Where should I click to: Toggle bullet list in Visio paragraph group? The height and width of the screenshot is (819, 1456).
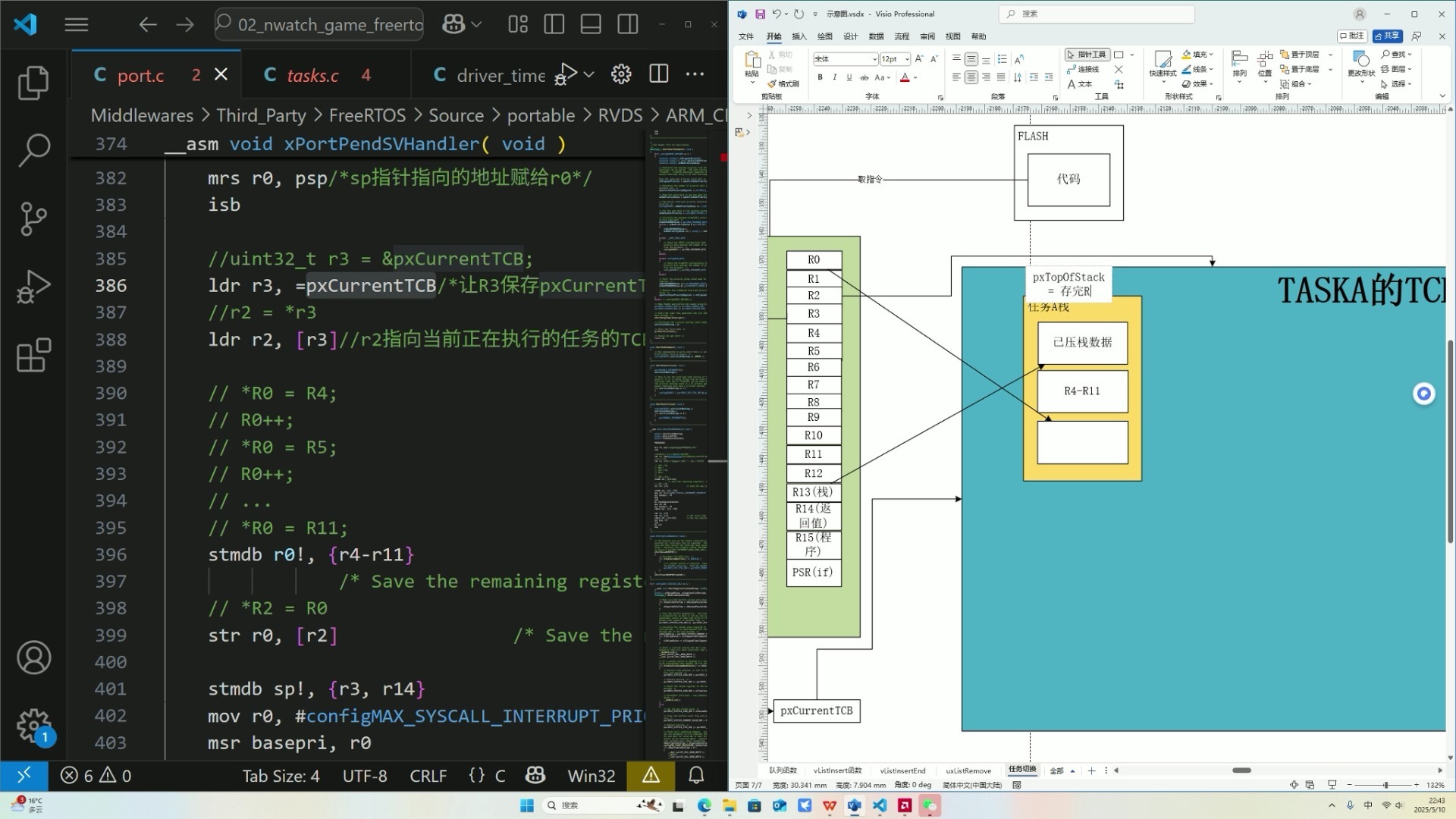1002,58
